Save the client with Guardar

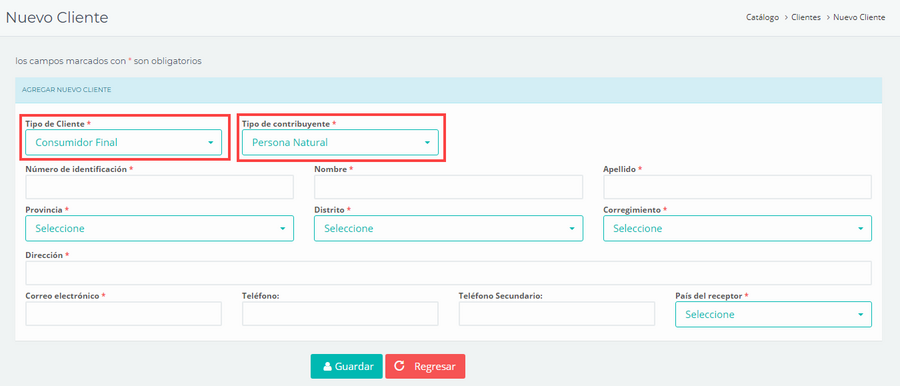point(347,366)
